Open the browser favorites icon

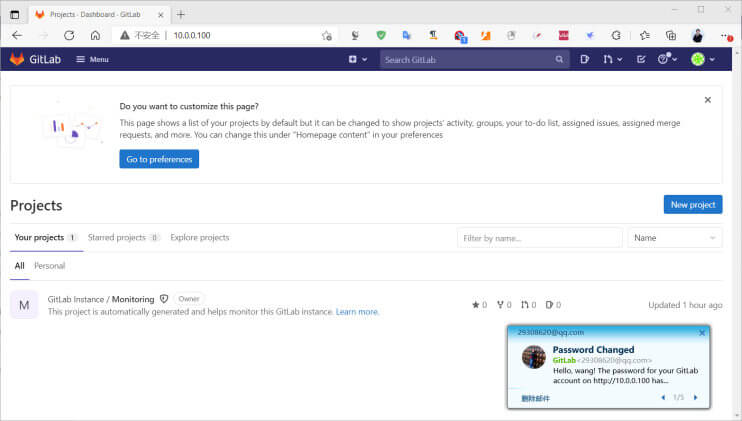(x=645, y=35)
